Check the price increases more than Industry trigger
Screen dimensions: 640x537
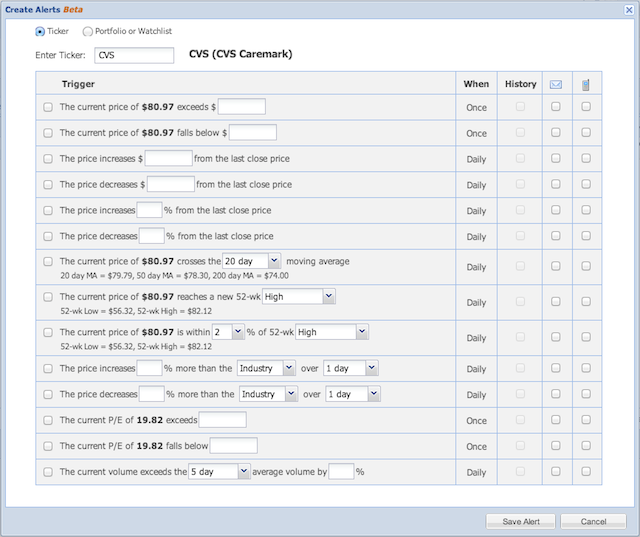click(x=48, y=368)
